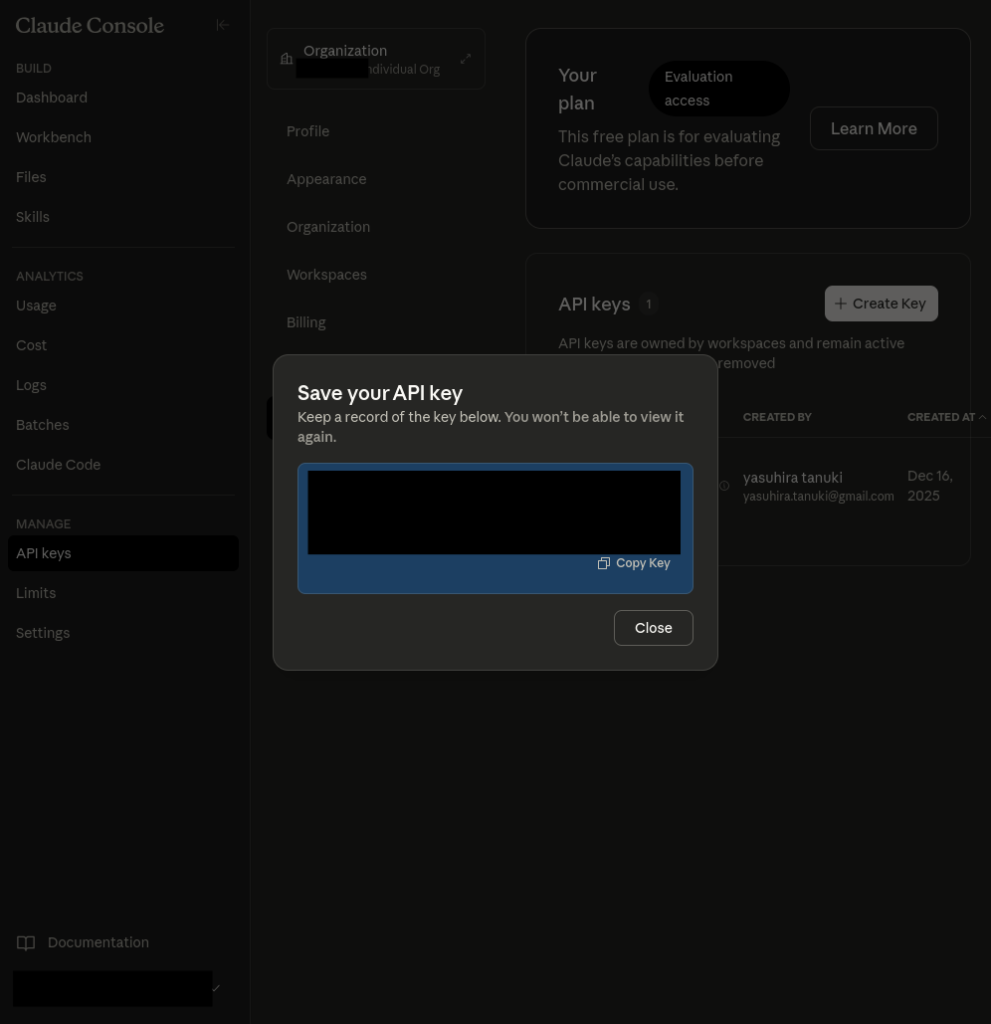
Task: Sort by the Created At column arrow
Action: 982,417
